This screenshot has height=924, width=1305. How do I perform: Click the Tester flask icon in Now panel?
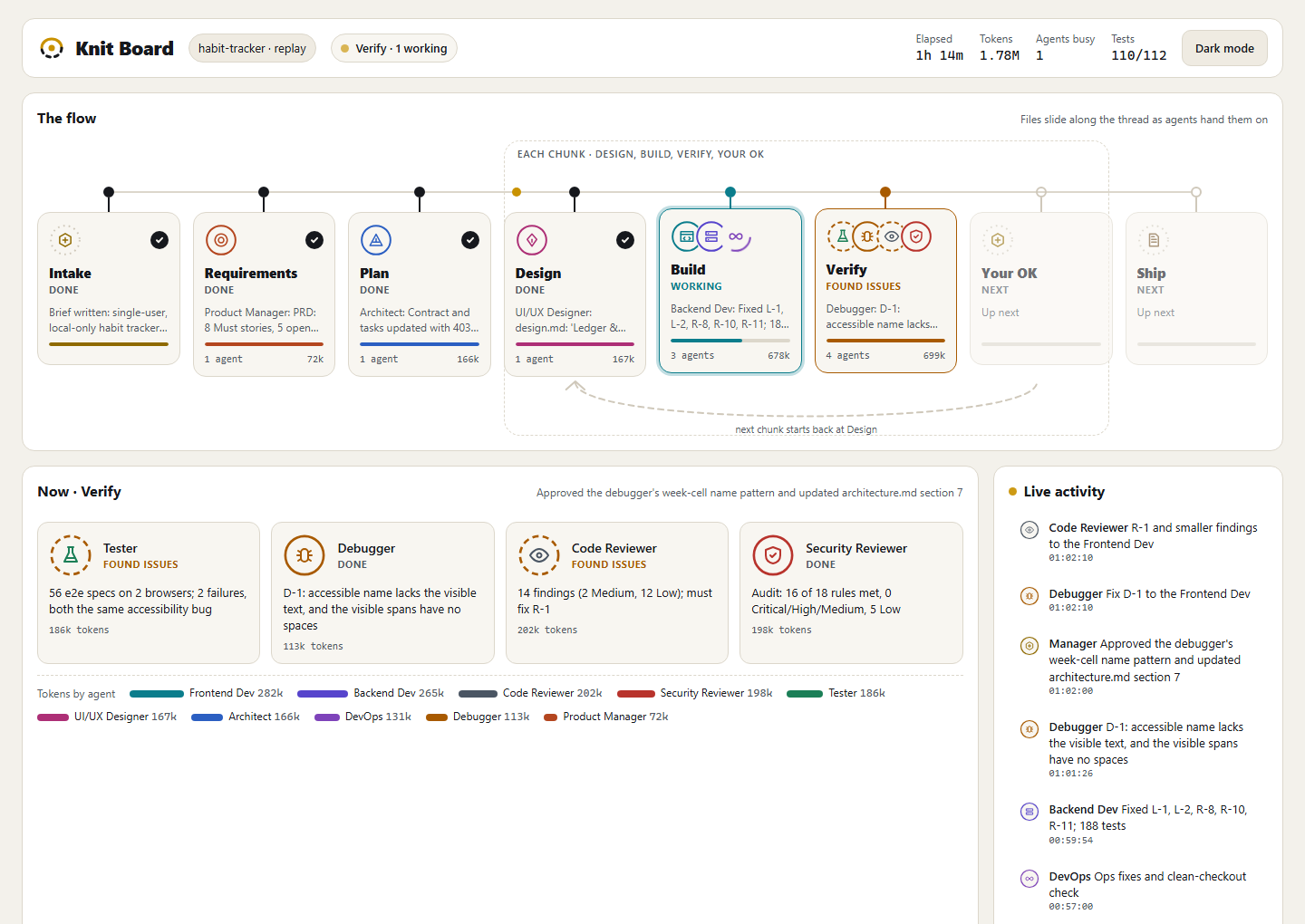coord(71,555)
